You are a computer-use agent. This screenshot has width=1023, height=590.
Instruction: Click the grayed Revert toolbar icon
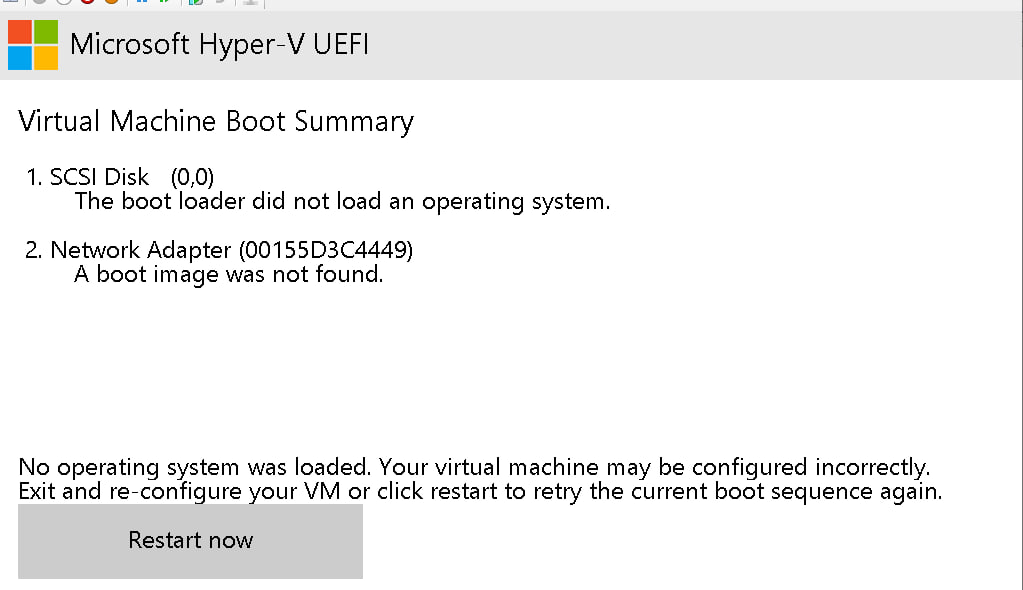coord(221,1)
